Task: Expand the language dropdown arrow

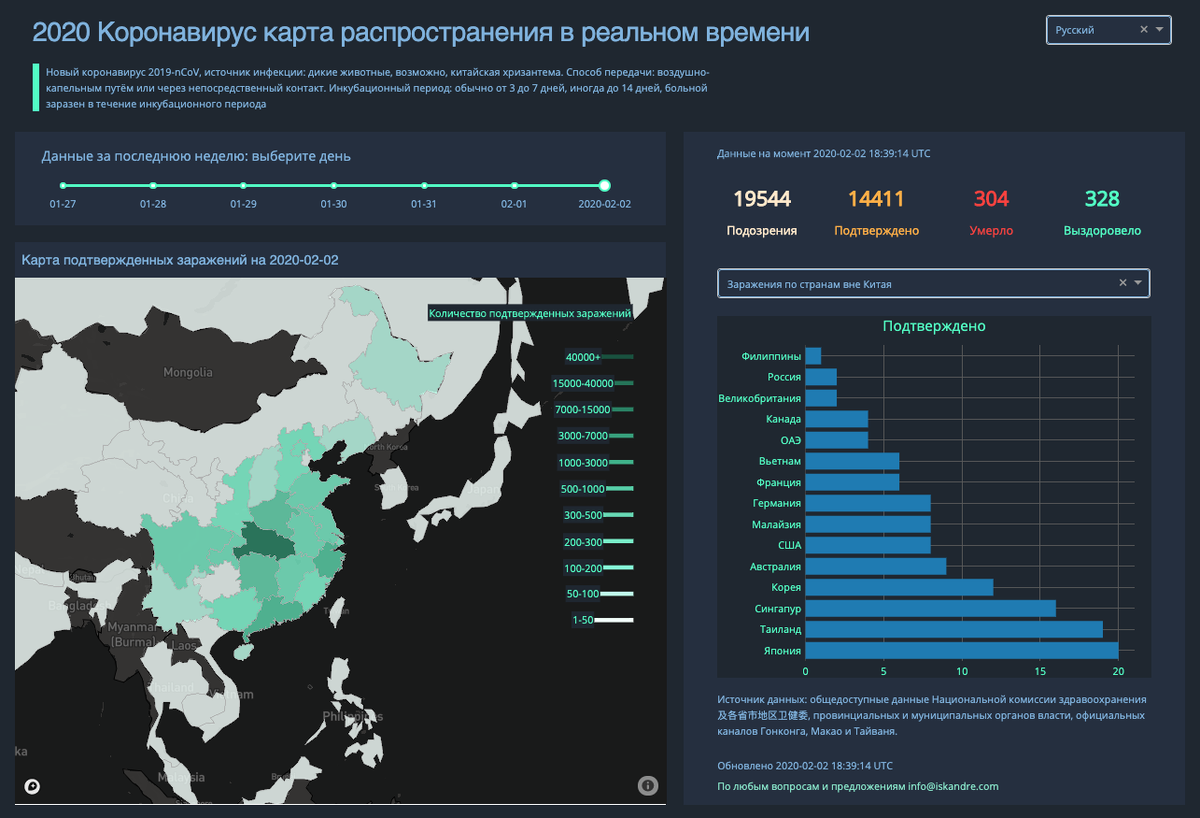Action: [1160, 30]
